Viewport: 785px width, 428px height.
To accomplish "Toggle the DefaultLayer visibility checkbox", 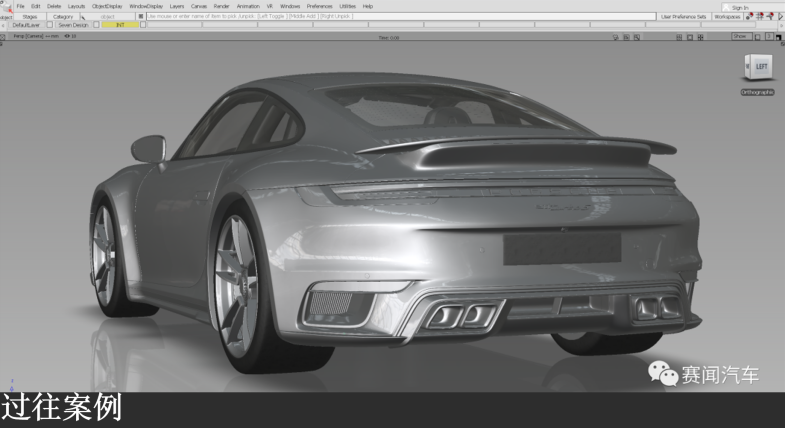I will (x=48, y=25).
